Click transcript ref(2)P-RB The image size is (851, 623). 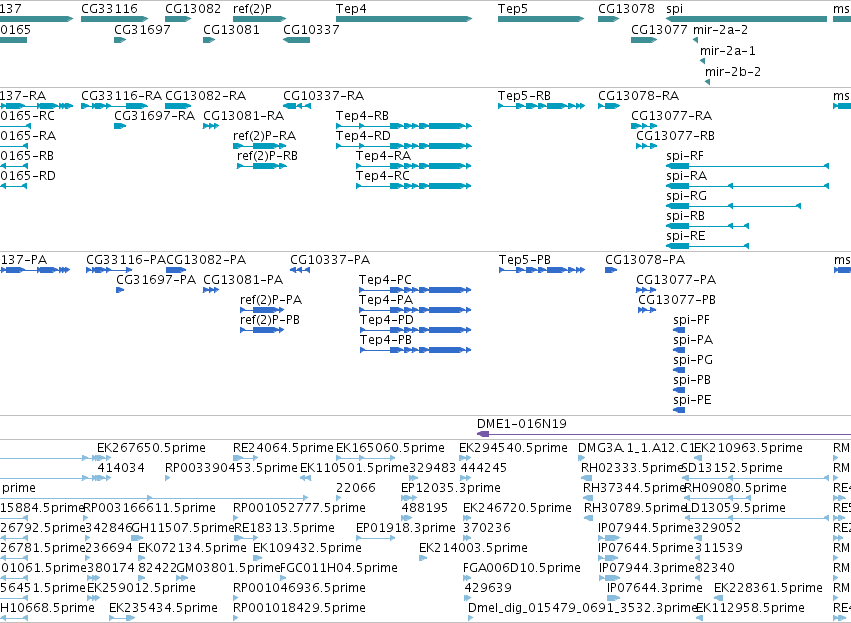[262, 166]
